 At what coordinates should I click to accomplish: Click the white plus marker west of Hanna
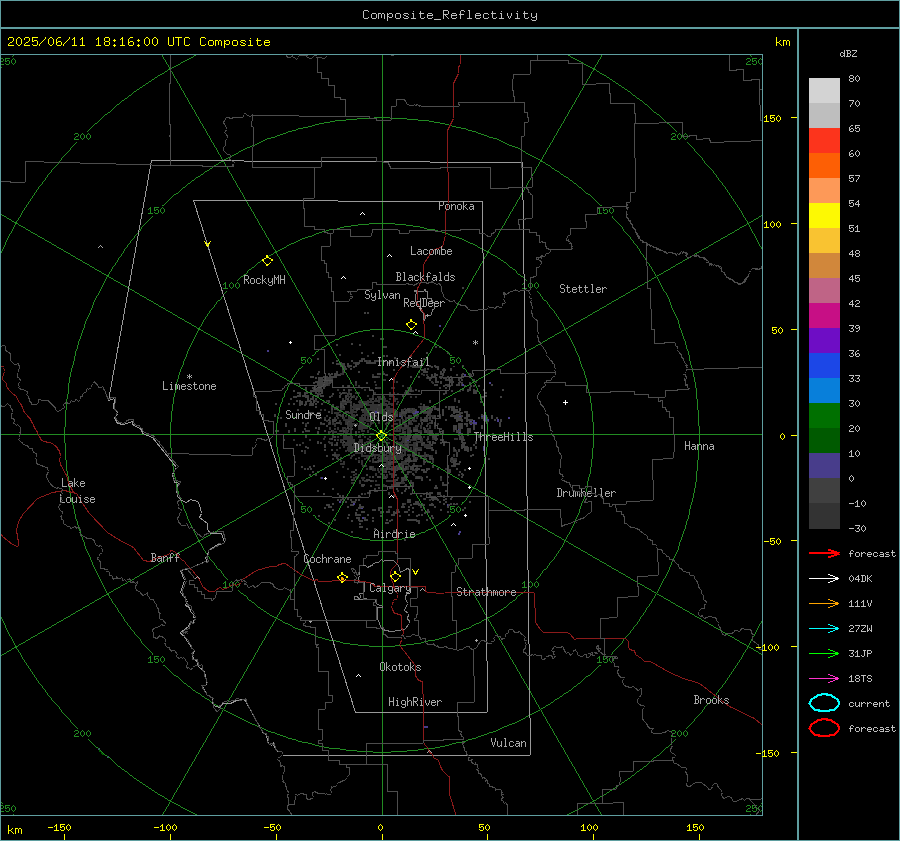(565, 402)
